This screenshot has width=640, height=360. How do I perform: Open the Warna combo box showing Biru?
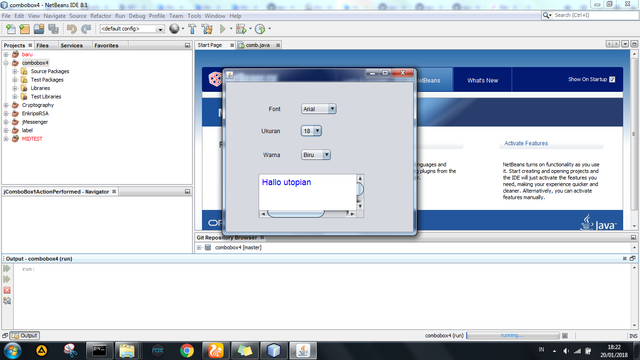pyautogui.click(x=316, y=155)
